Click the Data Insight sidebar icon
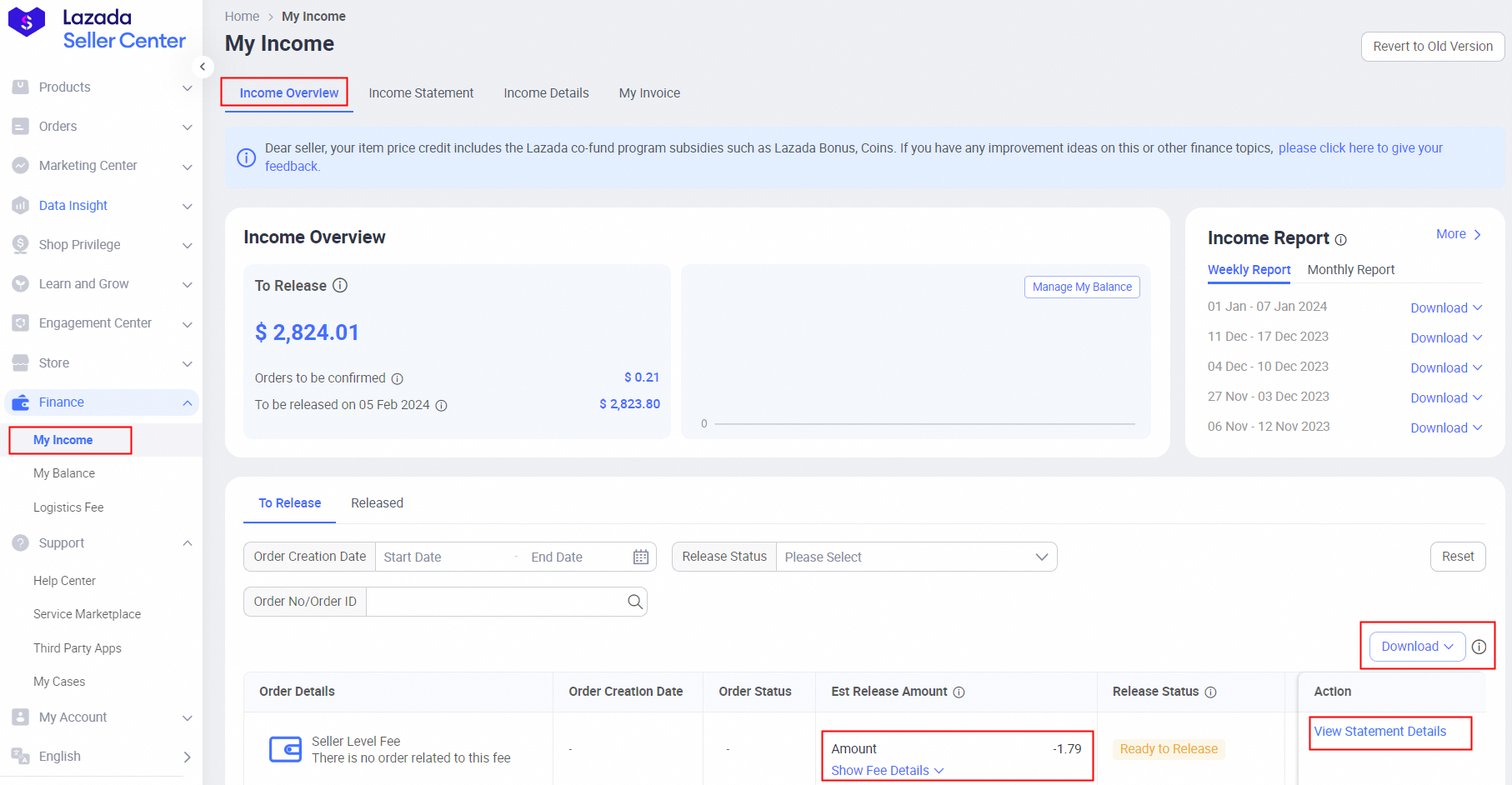The height and width of the screenshot is (785, 1512). tap(21, 205)
